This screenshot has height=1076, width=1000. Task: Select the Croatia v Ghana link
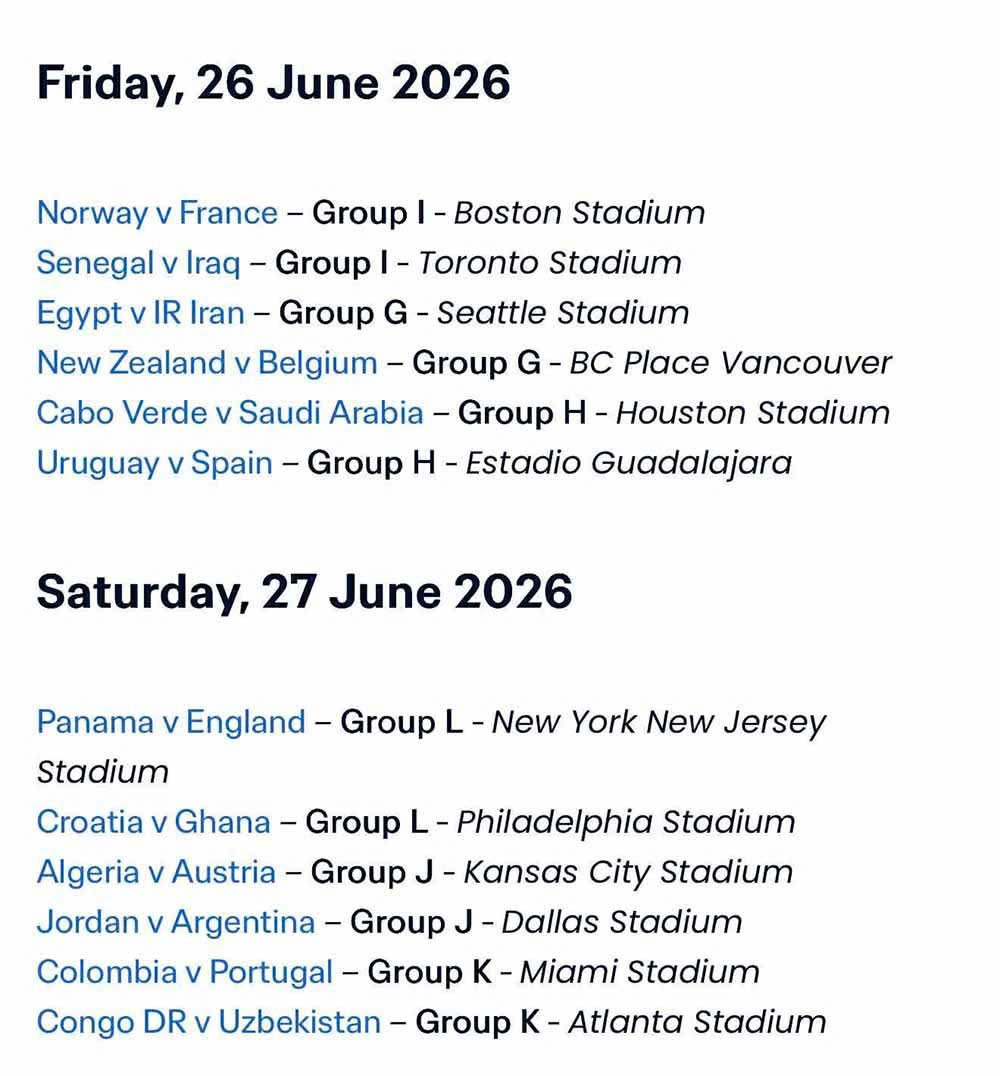[153, 822]
